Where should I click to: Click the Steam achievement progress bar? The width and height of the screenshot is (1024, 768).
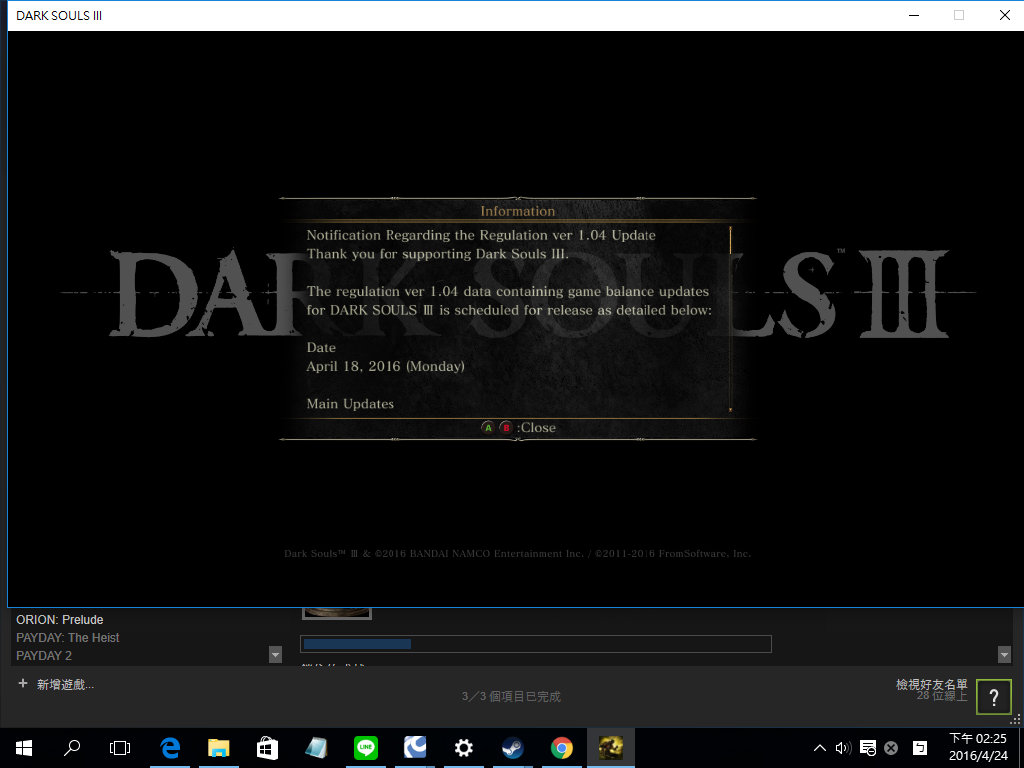click(x=536, y=644)
